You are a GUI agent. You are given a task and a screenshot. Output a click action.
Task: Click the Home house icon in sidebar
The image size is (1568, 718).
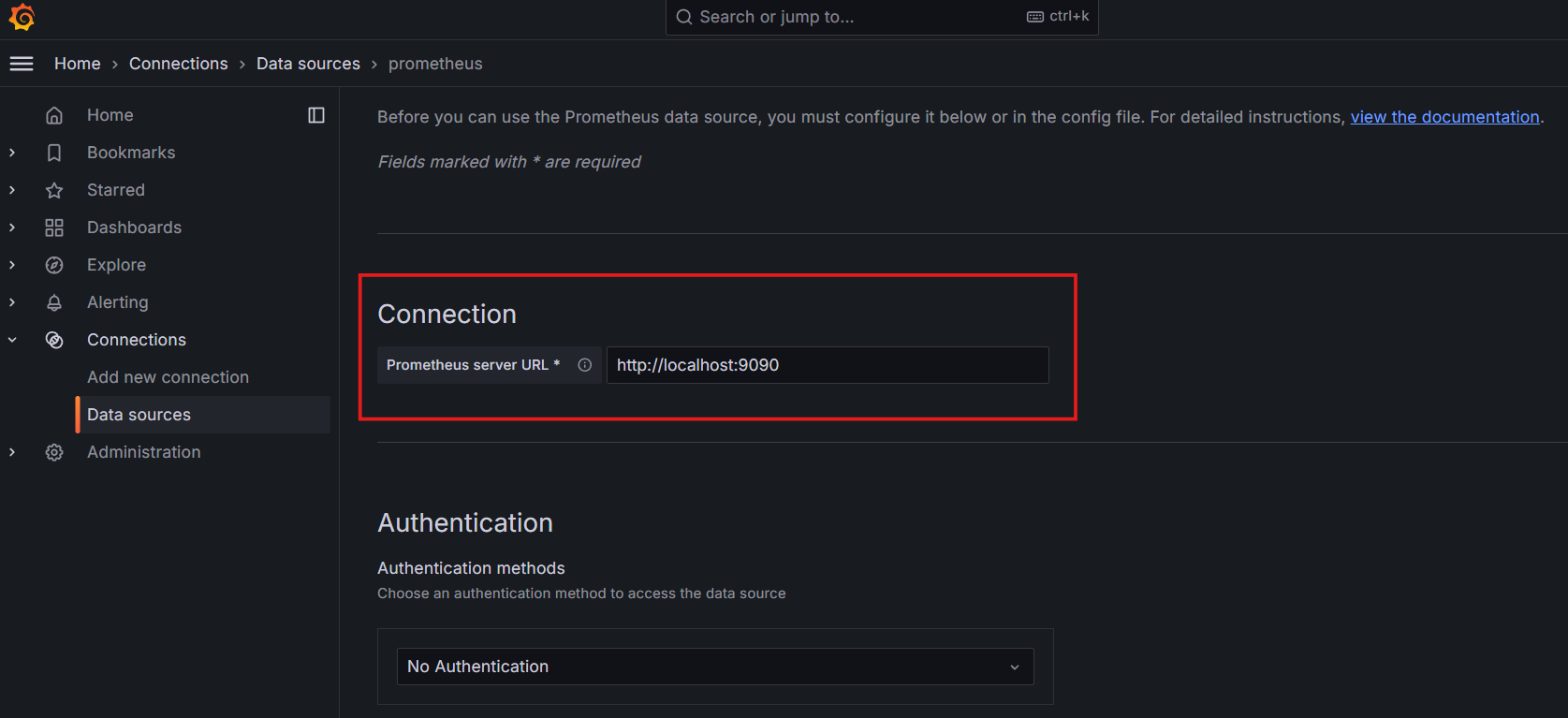click(x=54, y=115)
